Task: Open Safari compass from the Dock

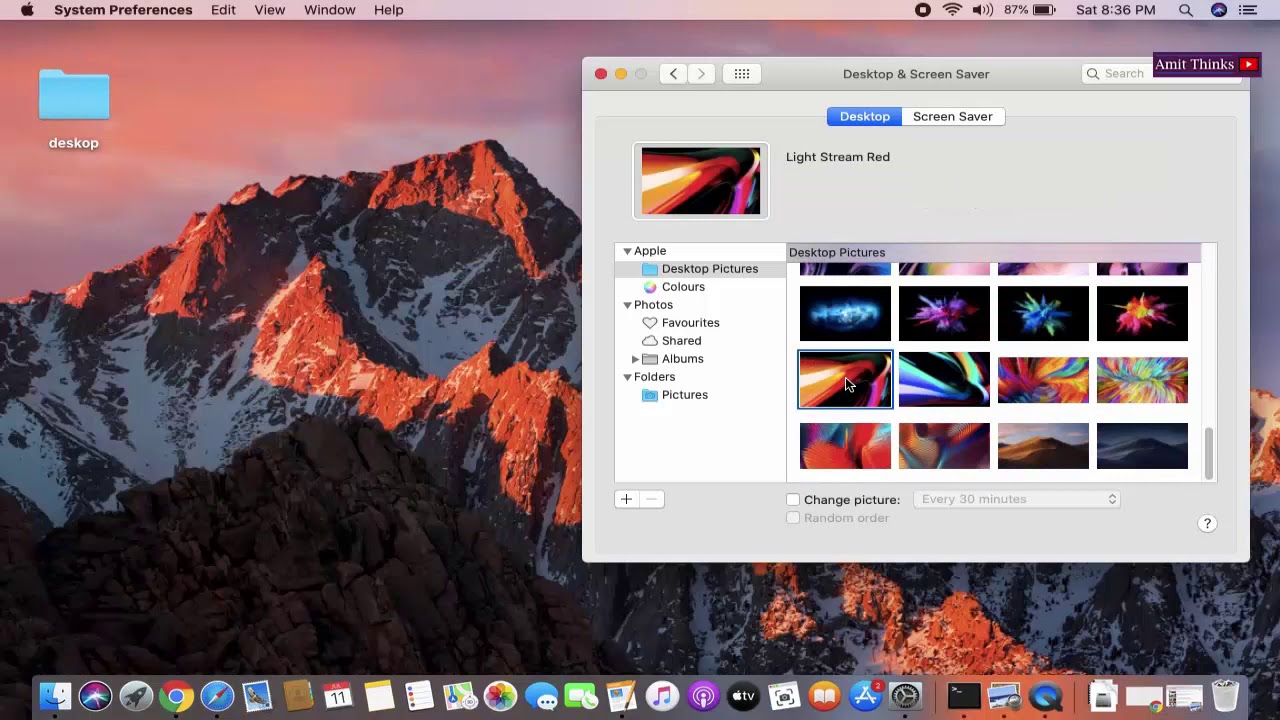Action: click(x=217, y=696)
